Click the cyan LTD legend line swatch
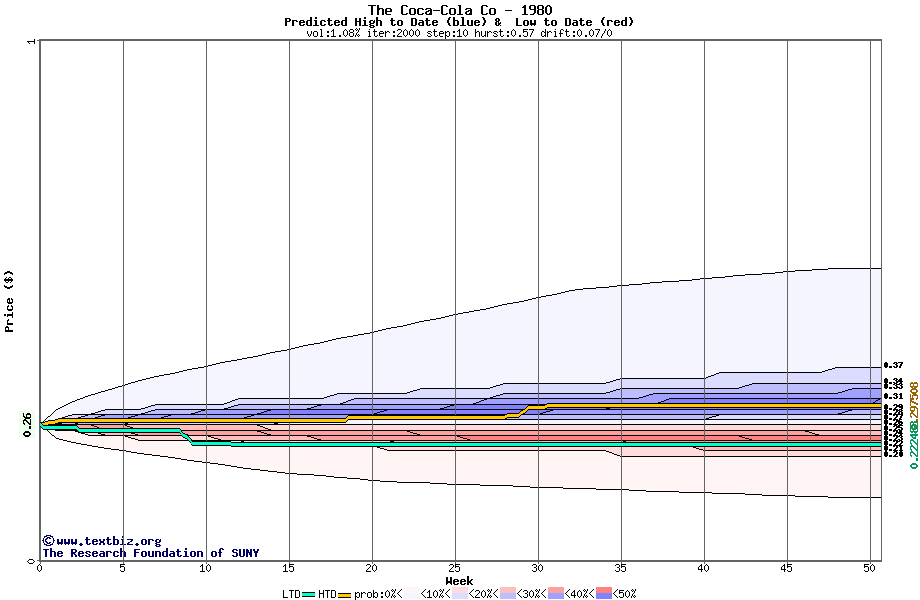Screen dimensions: 920x600 (x=308, y=595)
